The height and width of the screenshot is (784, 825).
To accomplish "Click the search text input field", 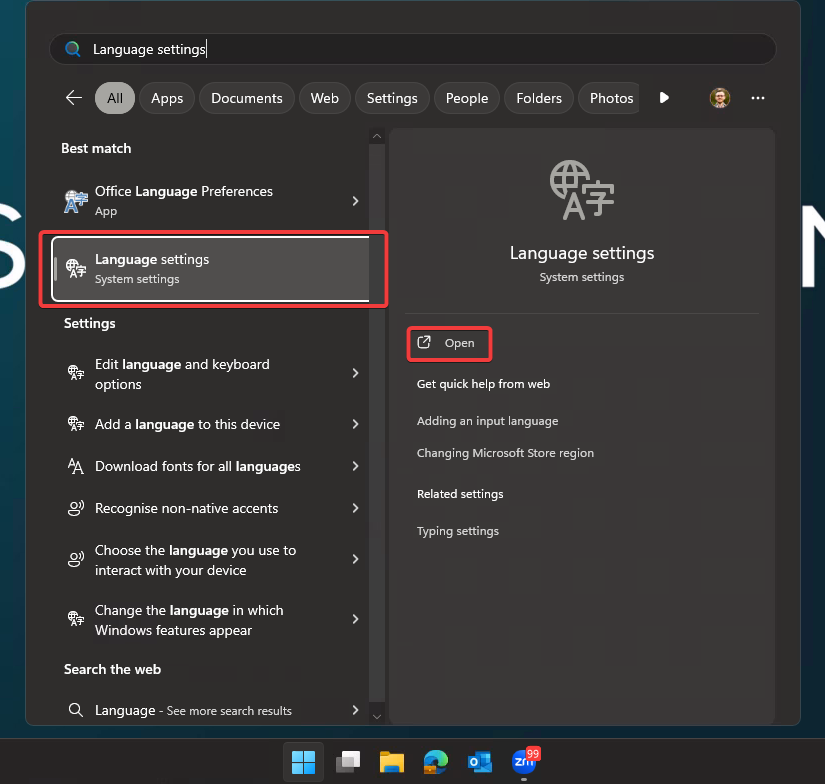I will (x=420, y=49).
